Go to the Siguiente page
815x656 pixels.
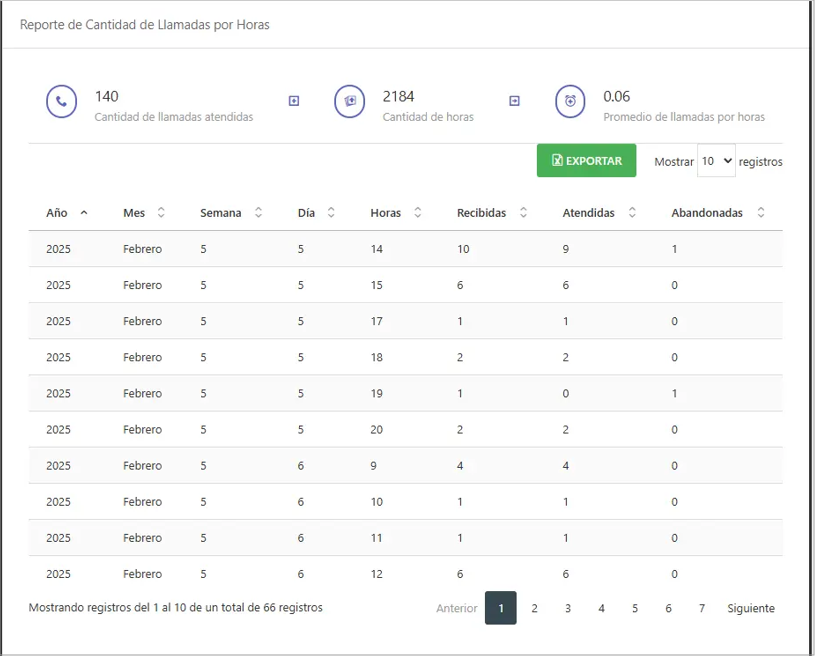[750, 608]
